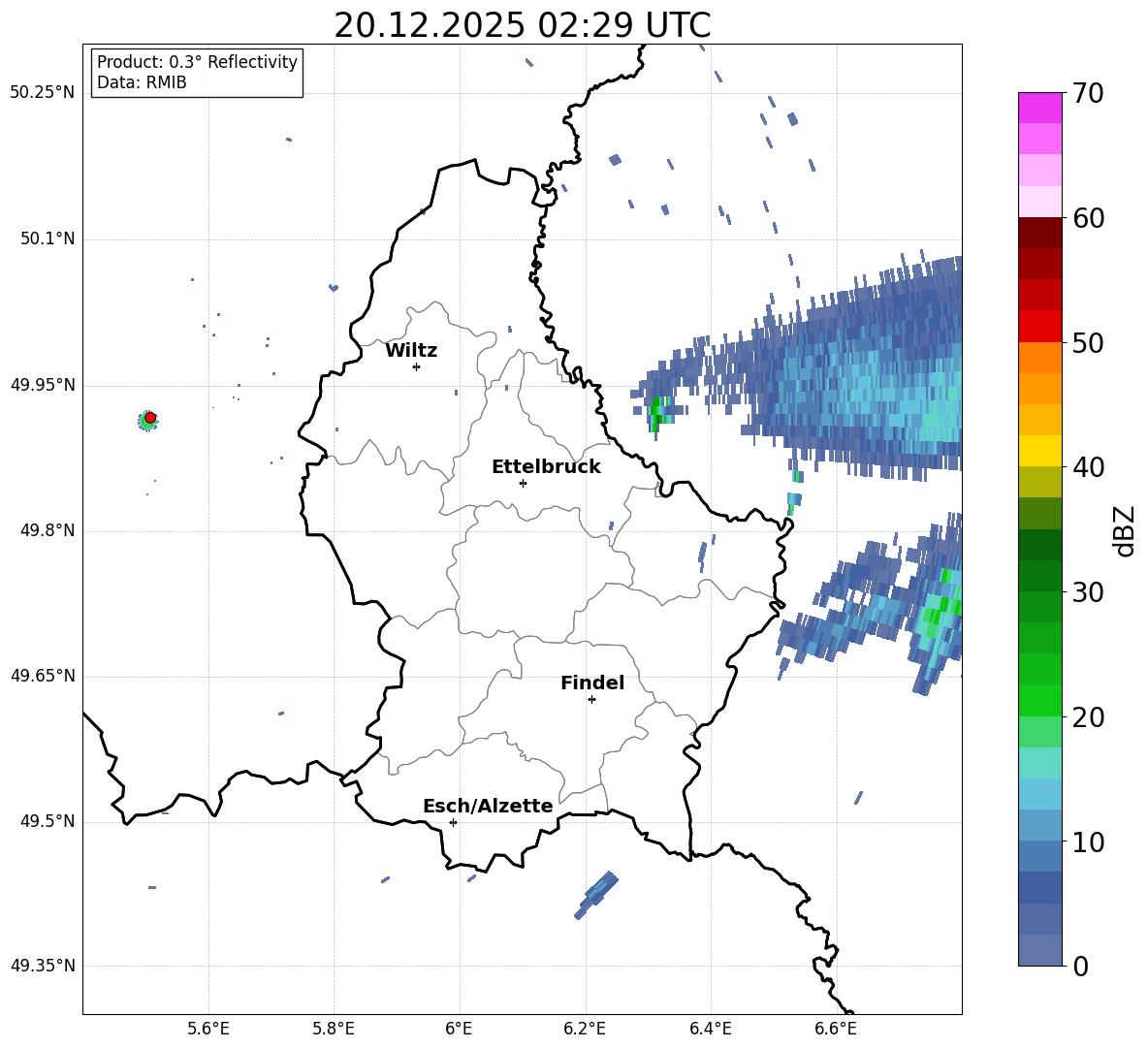Image resolution: width=1148 pixels, height=1048 pixels.
Task: Click the Ettelbruck station cross marker
Action: [x=523, y=483]
